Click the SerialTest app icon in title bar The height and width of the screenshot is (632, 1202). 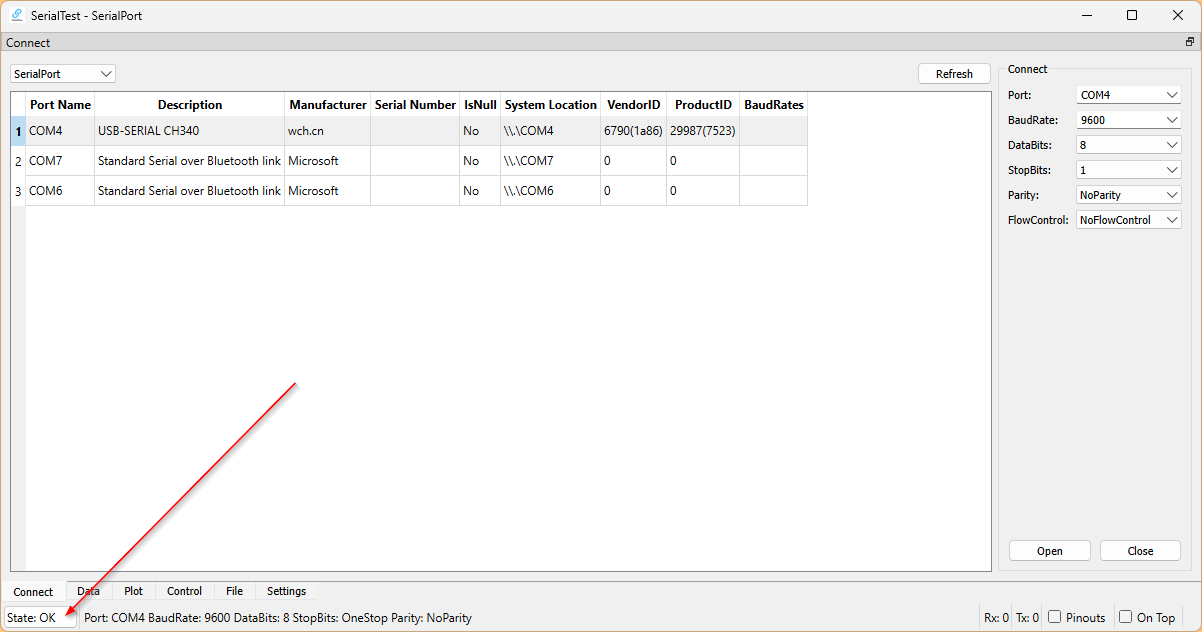tap(16, 15)
